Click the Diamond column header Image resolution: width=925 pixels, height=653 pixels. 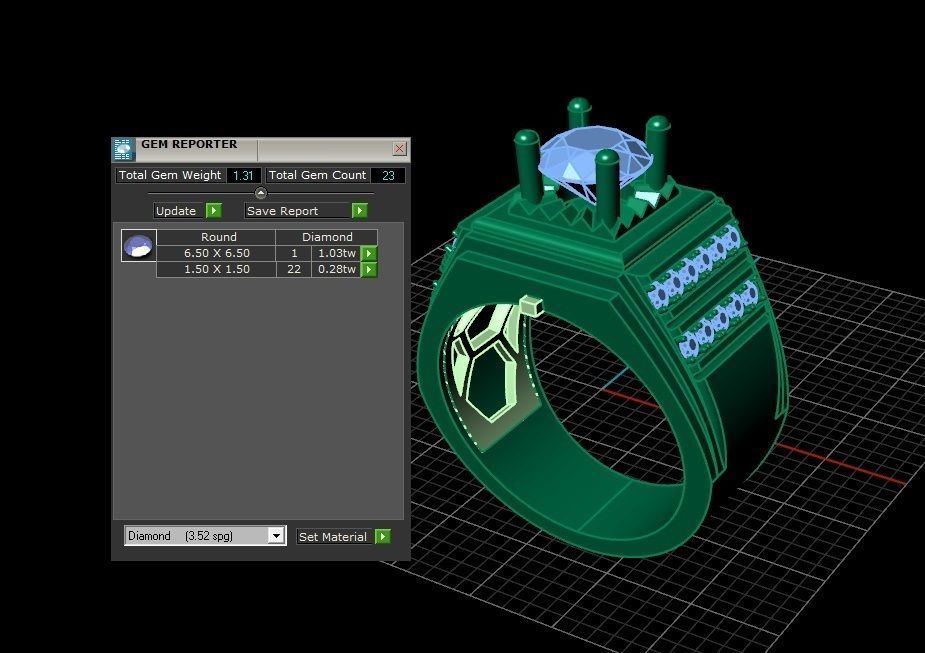click(327, 237)
